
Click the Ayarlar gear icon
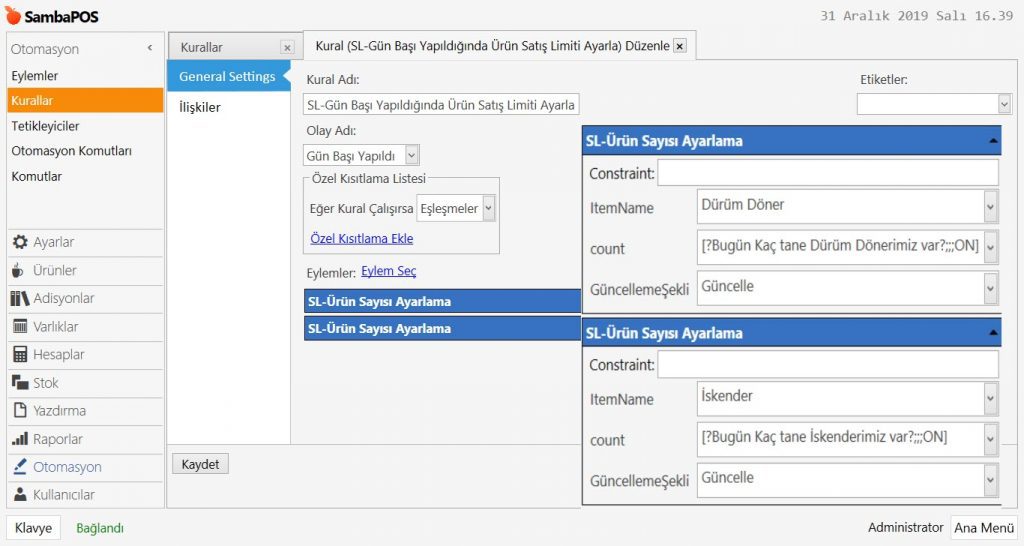pyautogui.click(x=21, y=243)
